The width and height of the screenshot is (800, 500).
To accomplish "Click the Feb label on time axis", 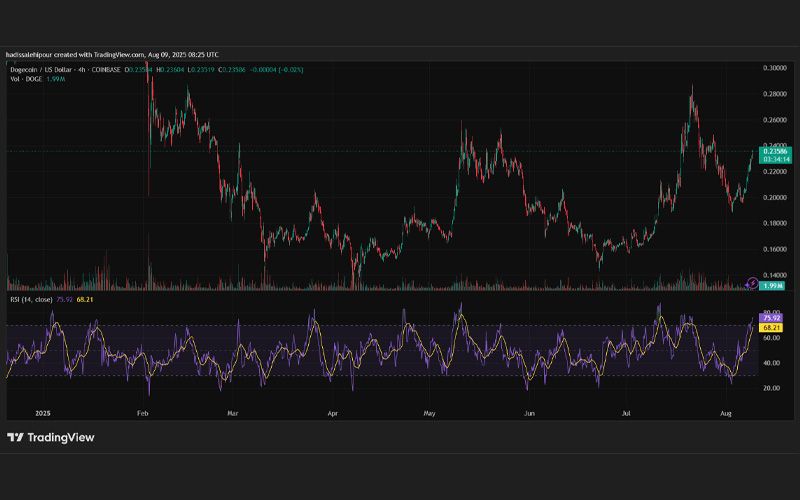I will point(143,413).
